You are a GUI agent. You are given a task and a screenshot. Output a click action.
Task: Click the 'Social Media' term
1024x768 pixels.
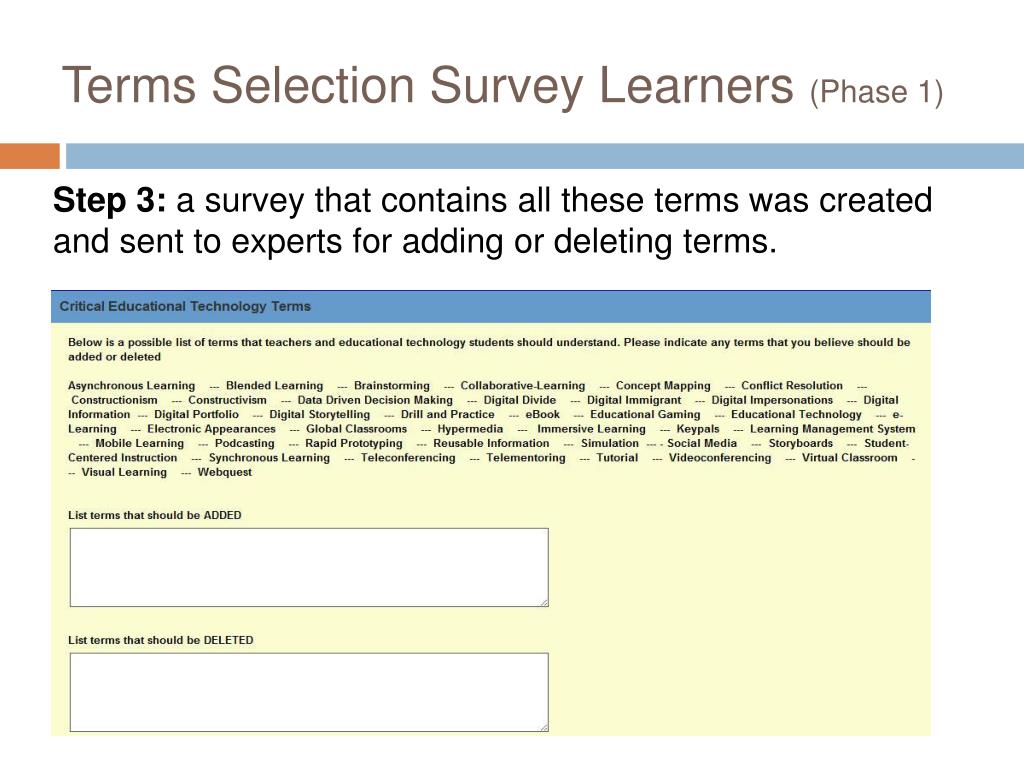click(701, 443)
